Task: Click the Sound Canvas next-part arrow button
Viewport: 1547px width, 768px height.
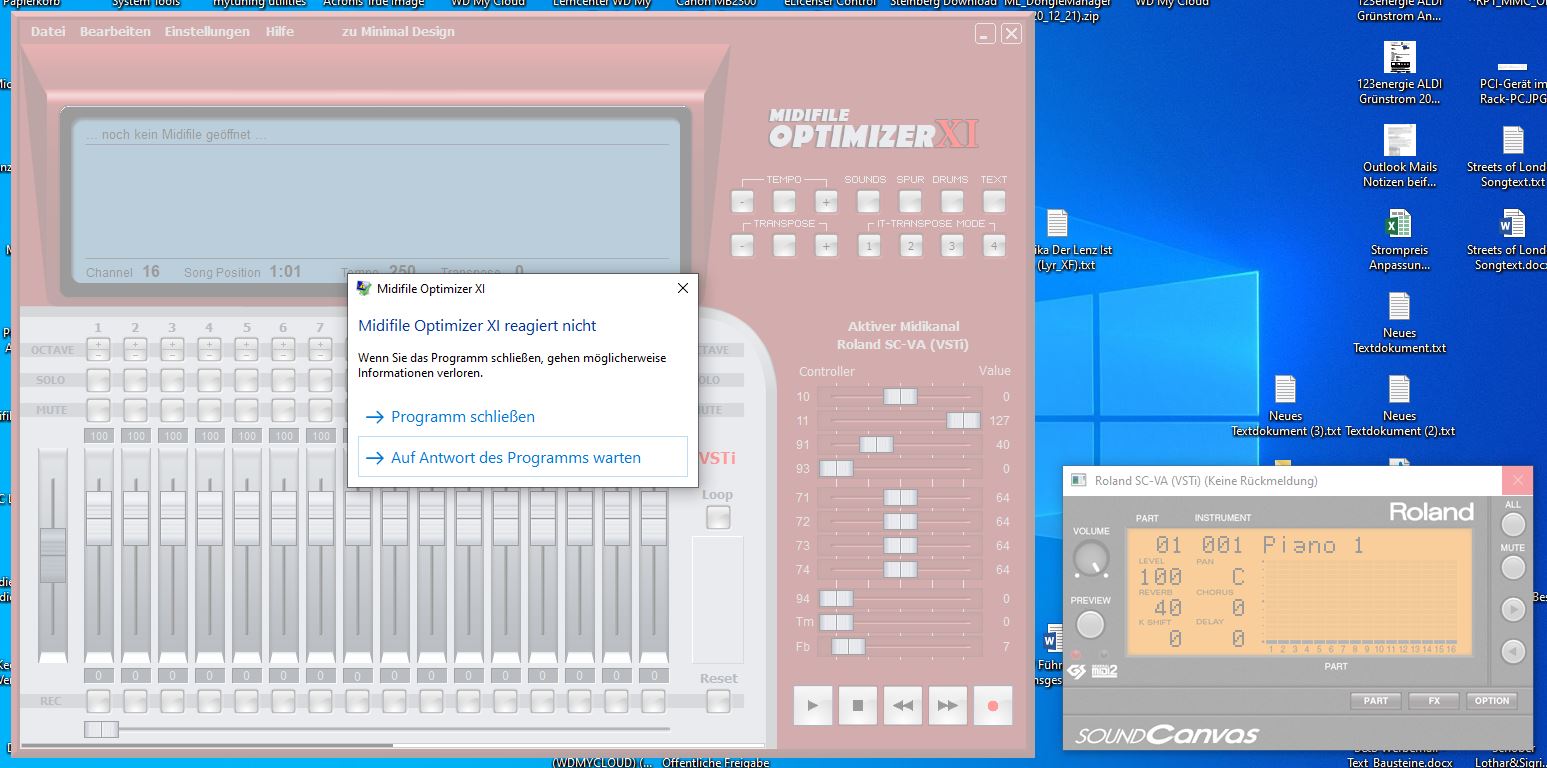Action: [x=1513, y=609]
